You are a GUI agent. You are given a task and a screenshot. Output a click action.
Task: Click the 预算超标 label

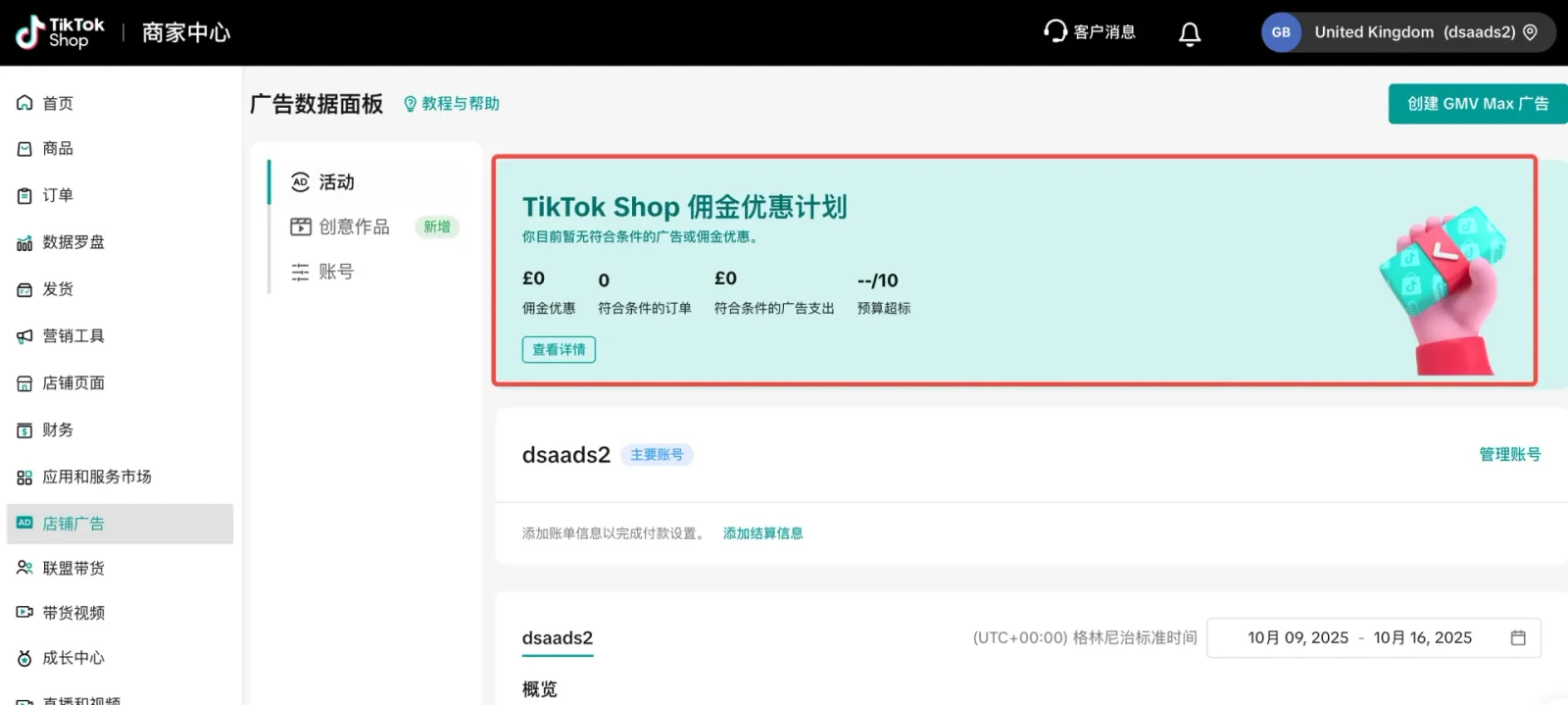click(x=884, y=308)
